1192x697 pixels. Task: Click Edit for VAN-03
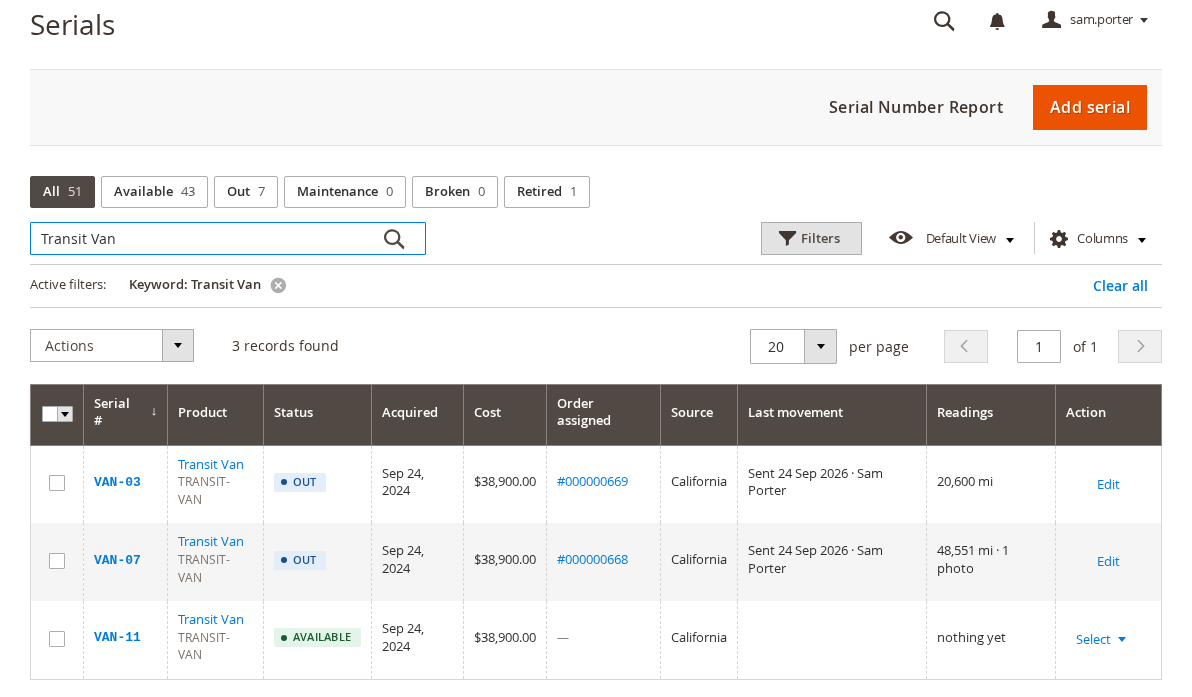point(1108,484)
